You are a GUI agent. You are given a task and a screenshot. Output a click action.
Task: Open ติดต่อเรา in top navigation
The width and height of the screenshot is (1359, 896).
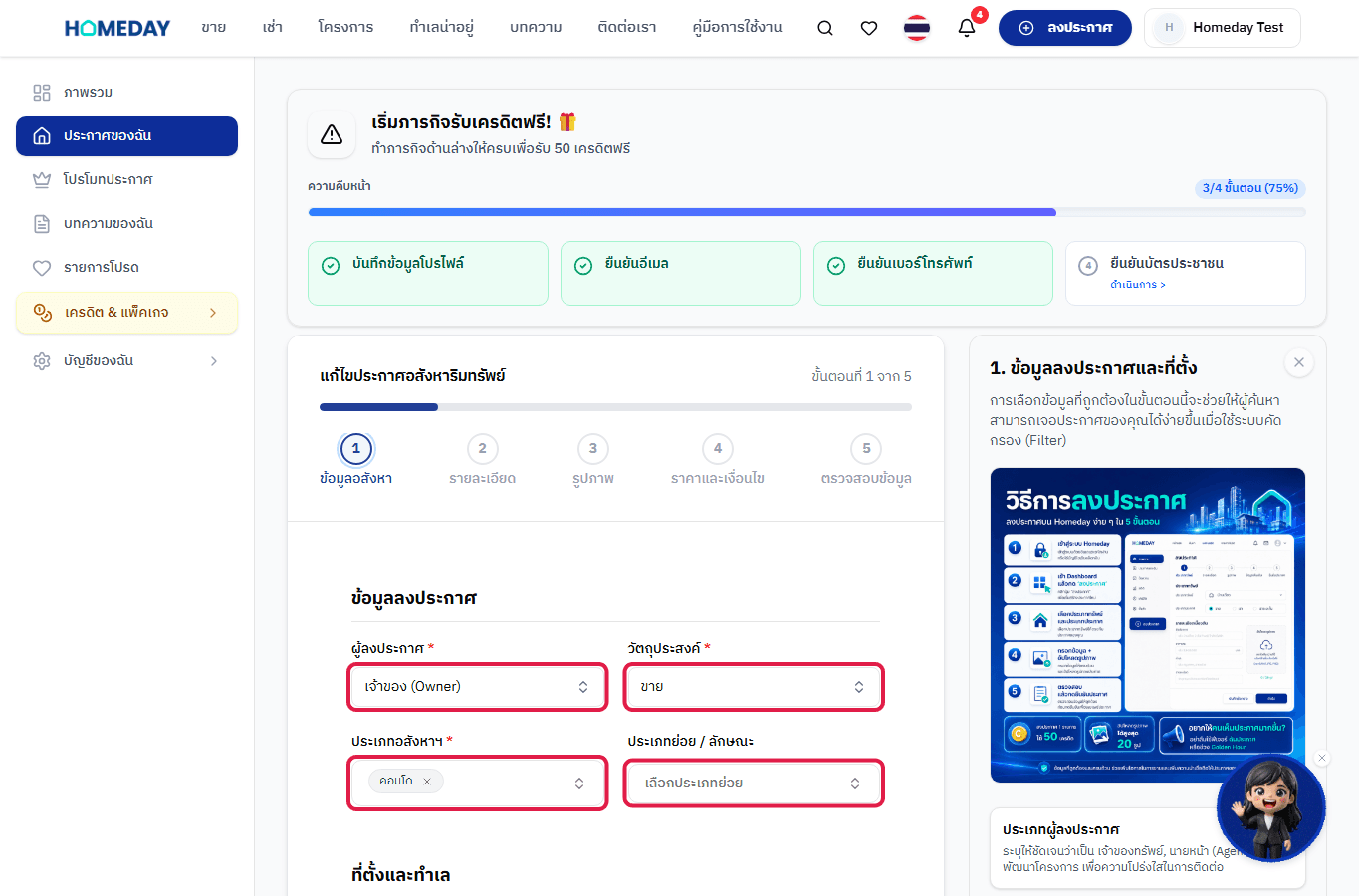pyautogui.click(x=627, y=28)
